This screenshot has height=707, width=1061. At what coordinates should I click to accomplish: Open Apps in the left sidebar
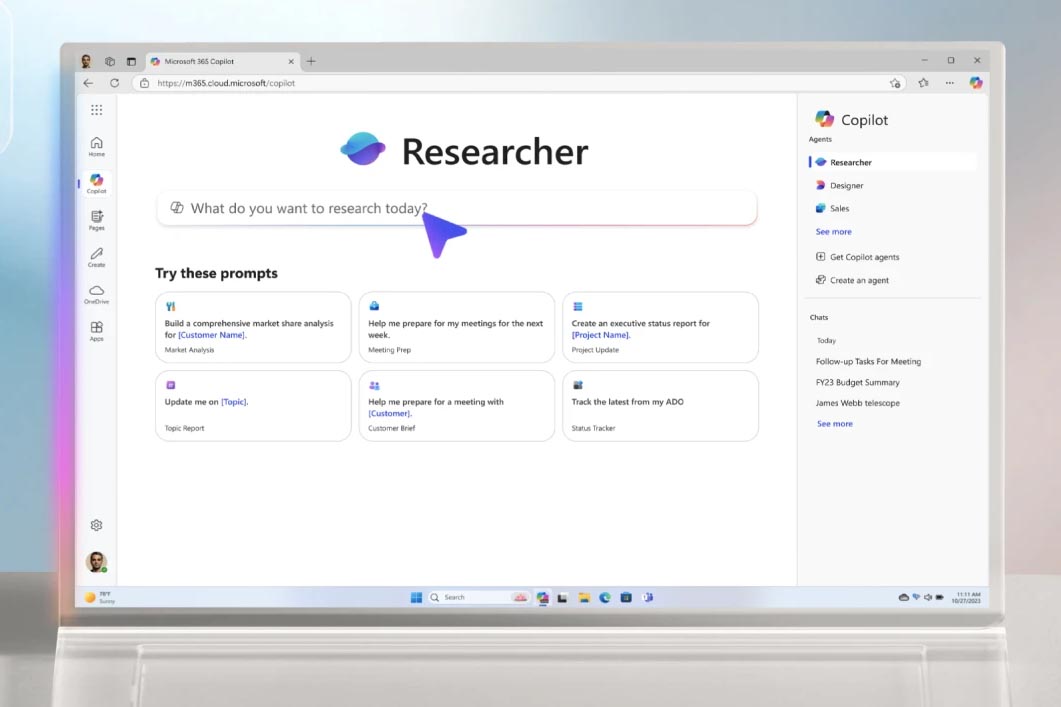coord(96,330)
